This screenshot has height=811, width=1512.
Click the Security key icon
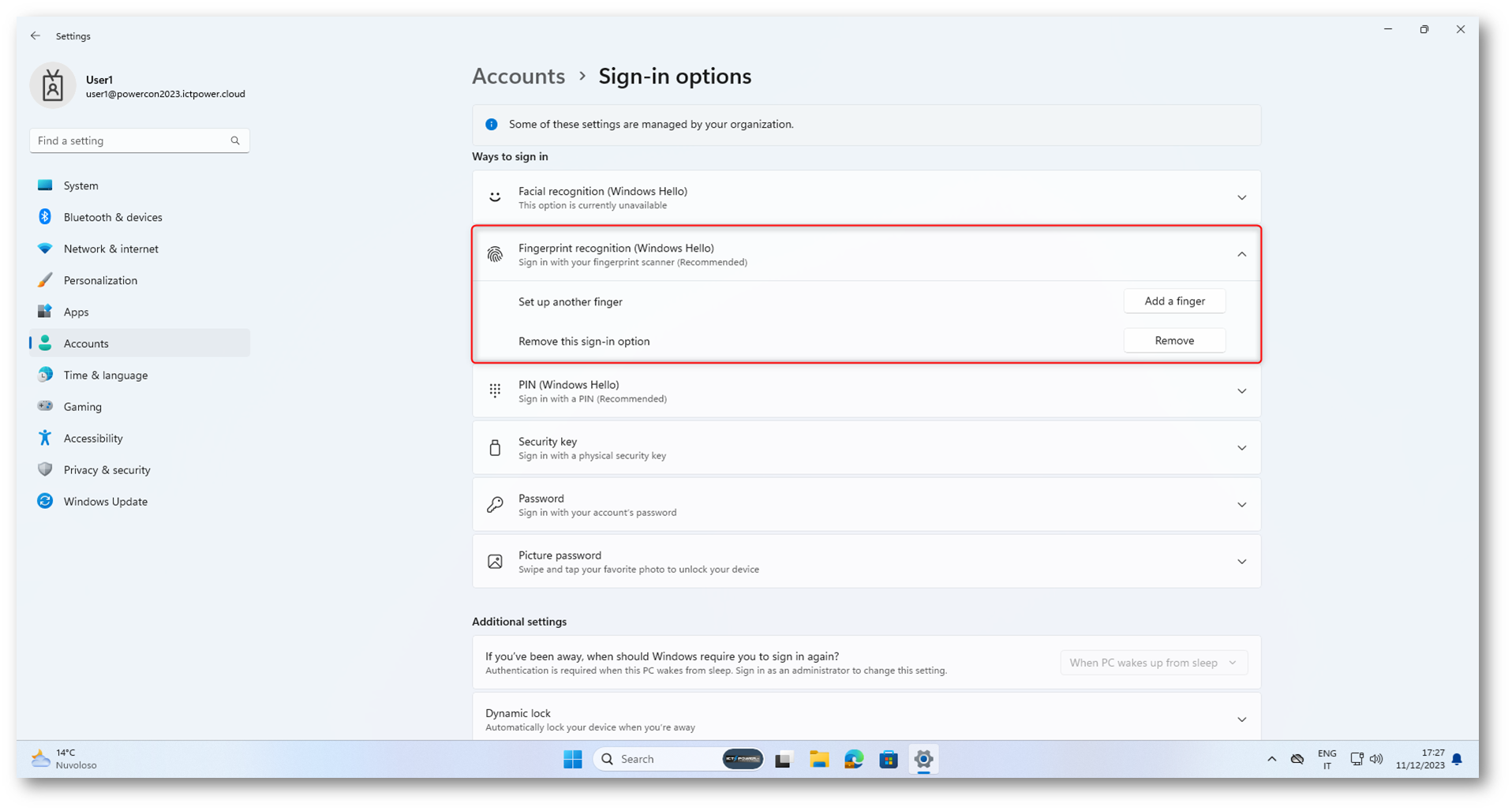click(x=495, y=447)
